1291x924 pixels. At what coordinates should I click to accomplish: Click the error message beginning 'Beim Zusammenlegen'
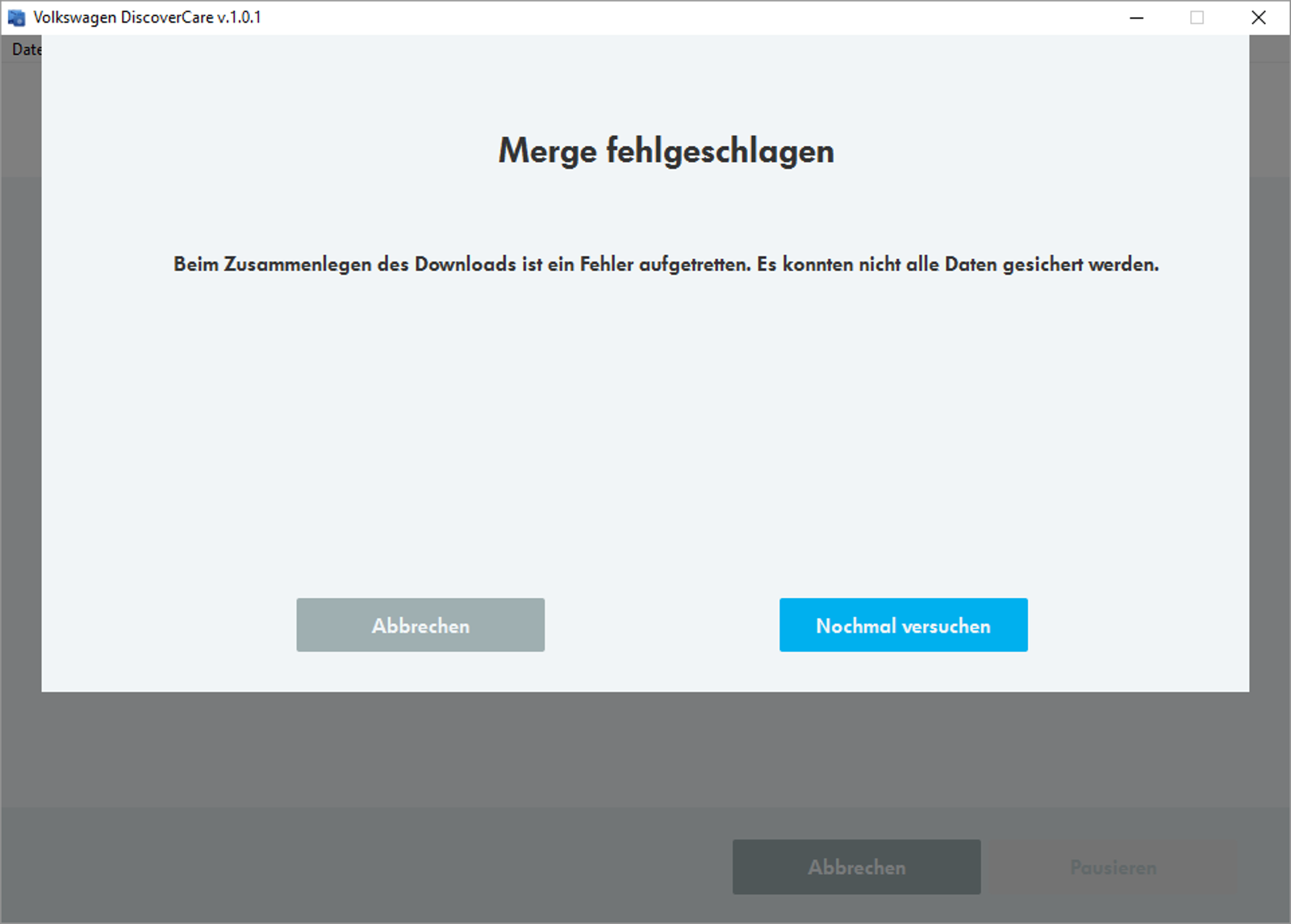pyautogui.click(x=666, y=265)
